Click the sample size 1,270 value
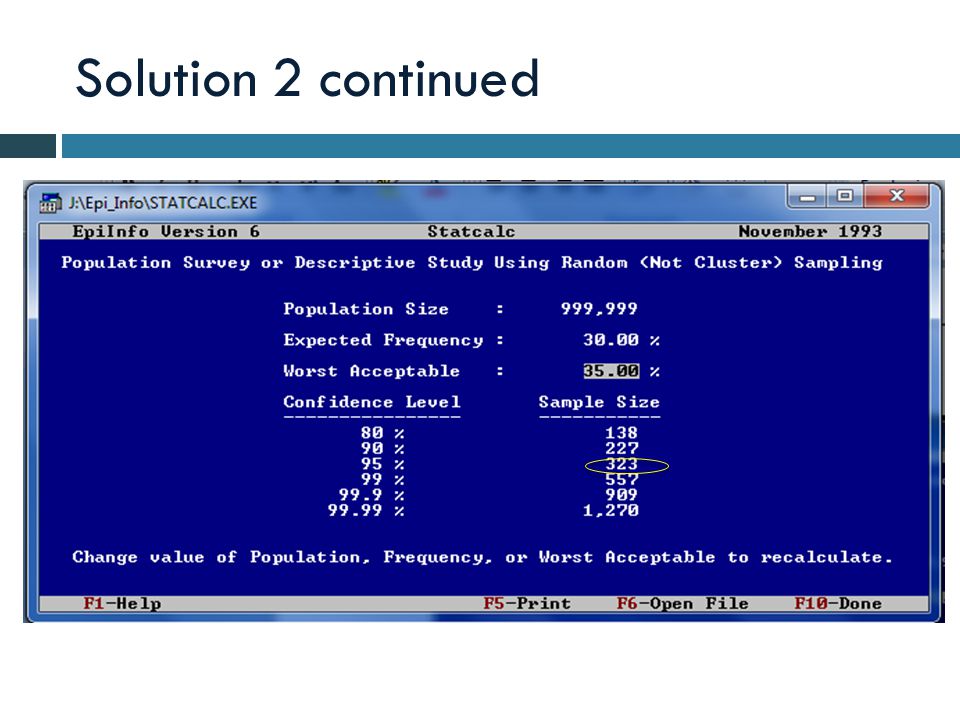Image resolution: width=960 pixels, height=720 pixels. pyautogui.click(x=610, y=511)
